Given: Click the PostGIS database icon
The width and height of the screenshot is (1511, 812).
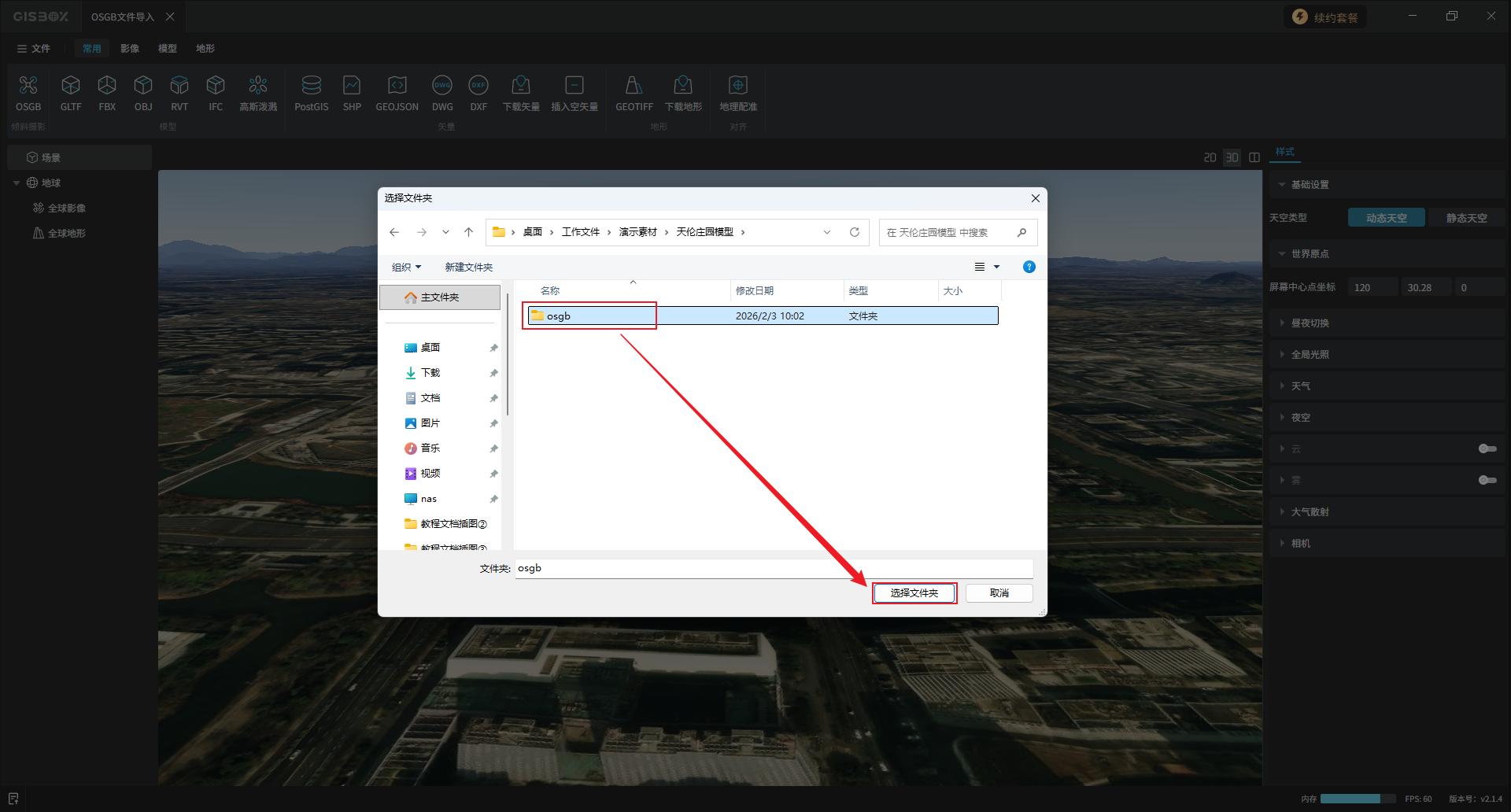Looking at the screenshot, I should pos(311,85).
